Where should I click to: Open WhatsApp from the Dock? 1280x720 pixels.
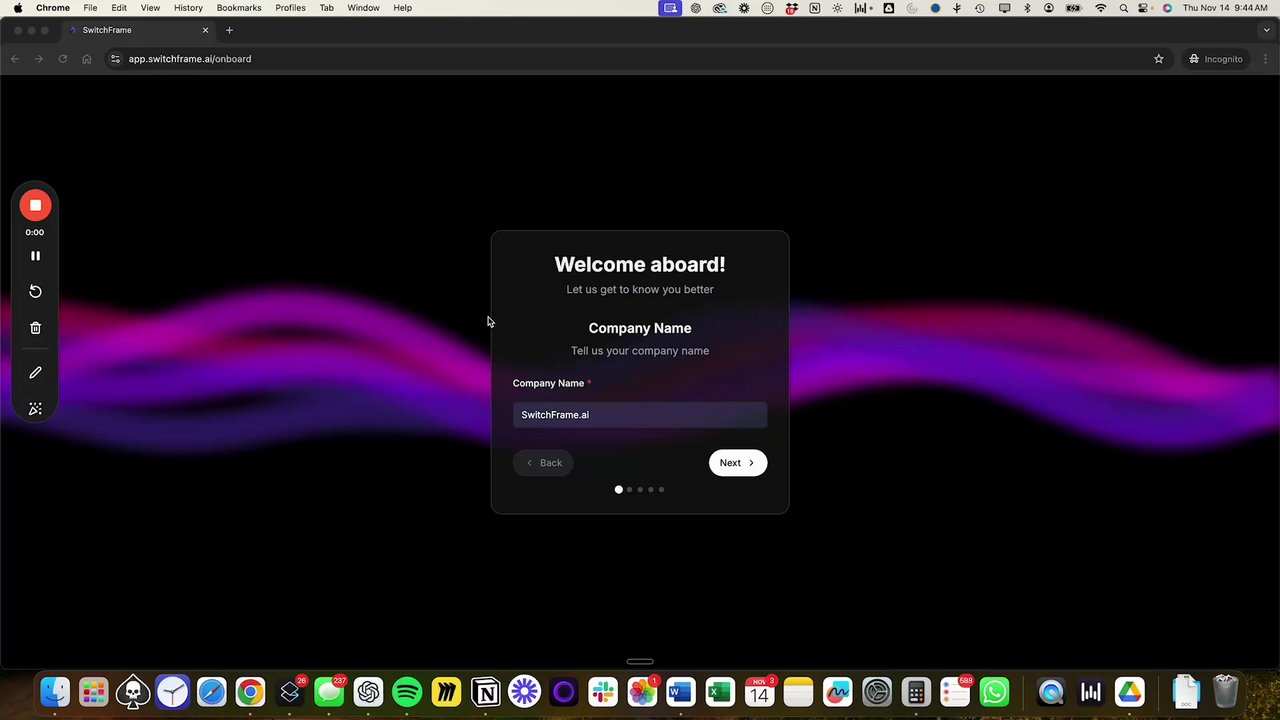pos(994,692)
